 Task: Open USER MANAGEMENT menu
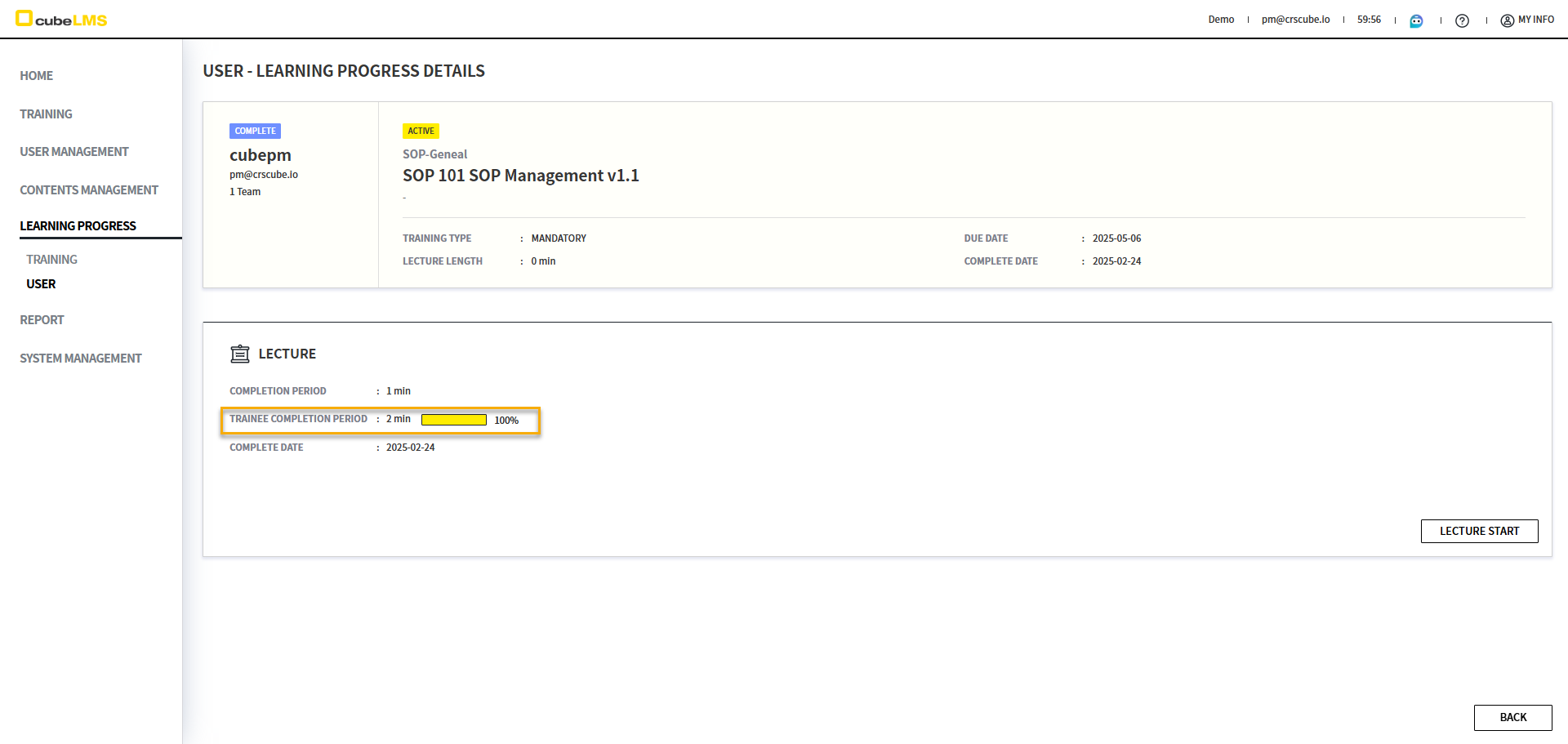[x=73, y=152]
